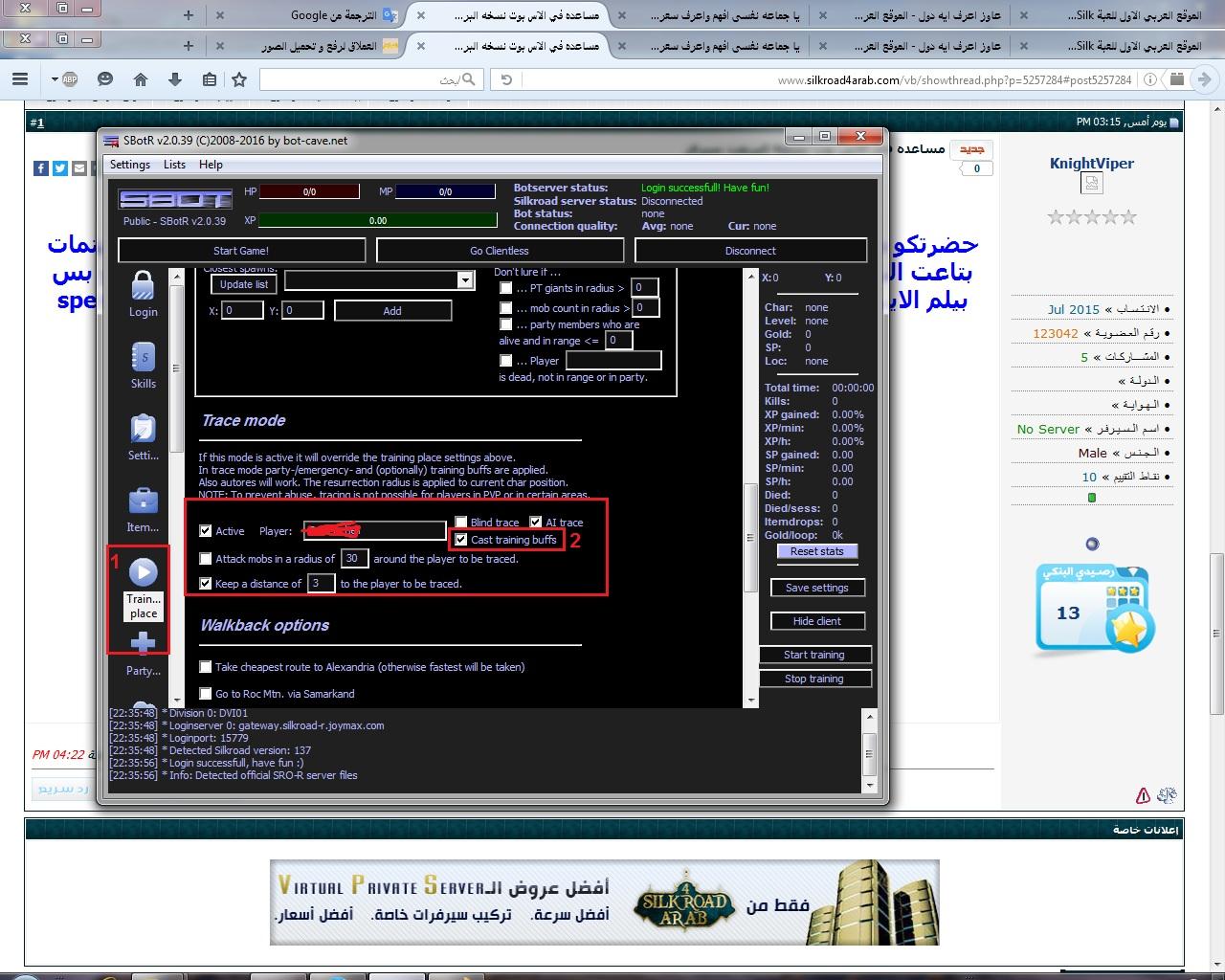The width and height of the screenshot is (1225, 980).
Task: Share the post on Facebook
Action: tap(41, 168)
